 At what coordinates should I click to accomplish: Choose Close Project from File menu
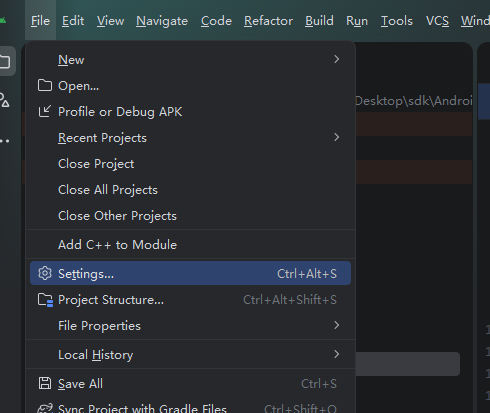96,164
